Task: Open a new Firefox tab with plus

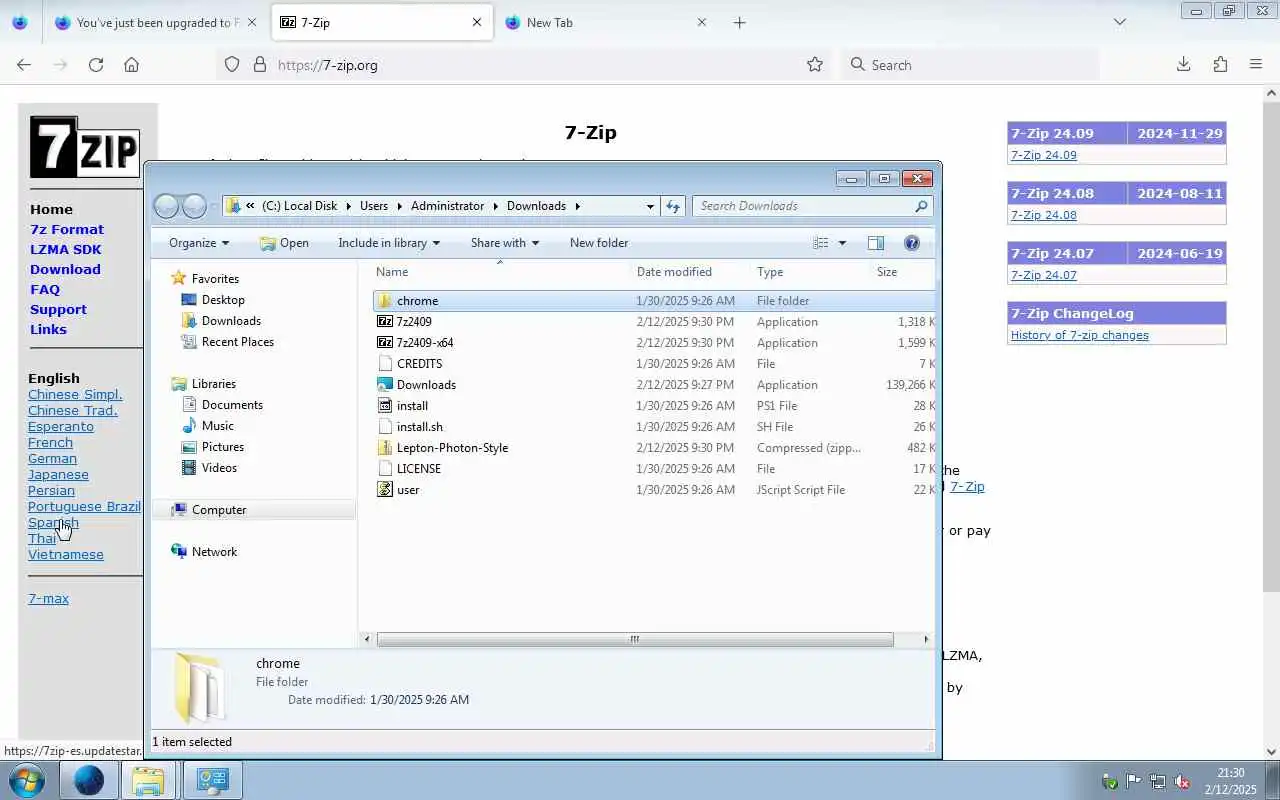Action: point(739,22)
